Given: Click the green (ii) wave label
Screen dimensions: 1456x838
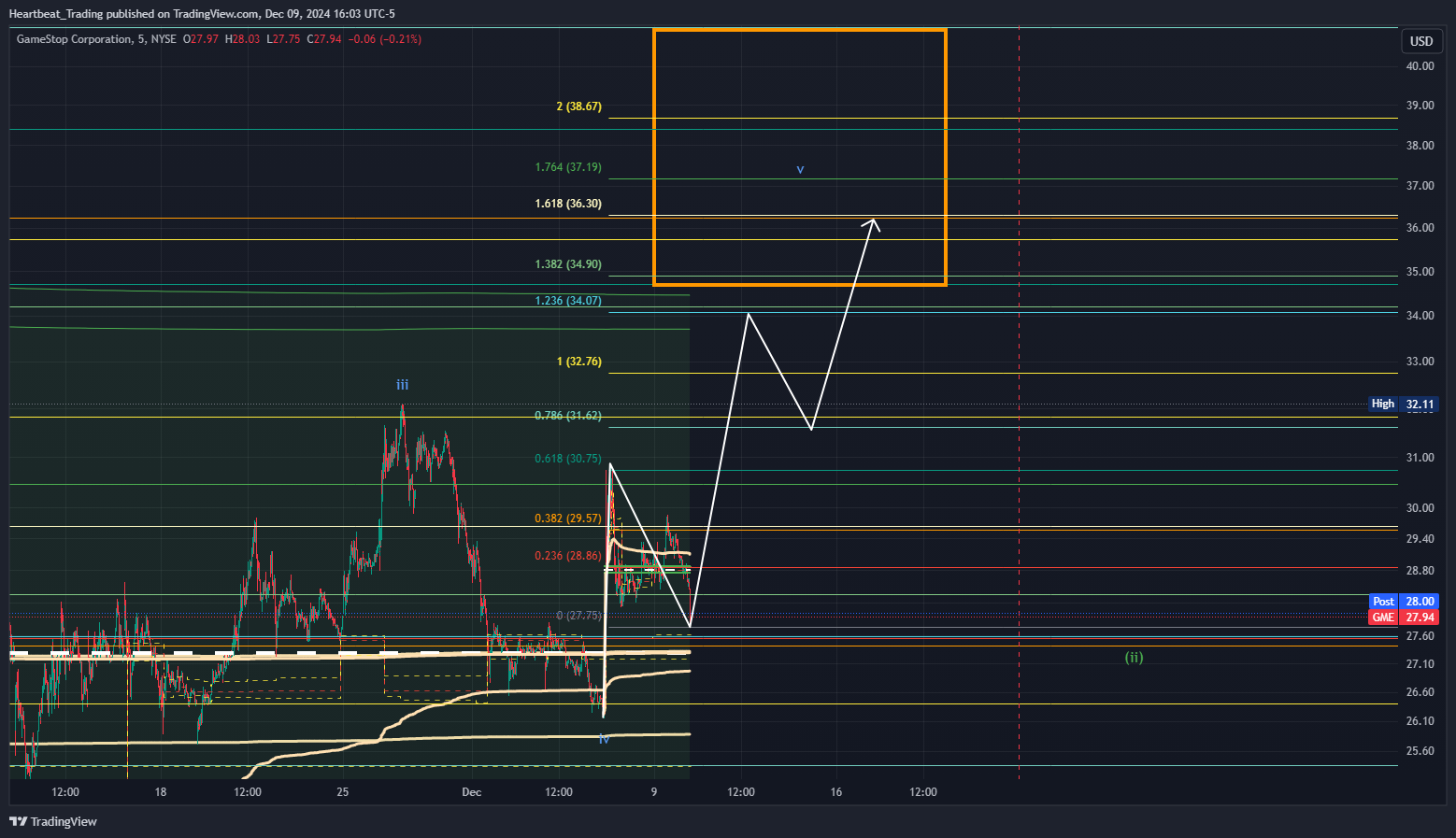Looking at the screenshot, I should click(x=1134, y=658).
